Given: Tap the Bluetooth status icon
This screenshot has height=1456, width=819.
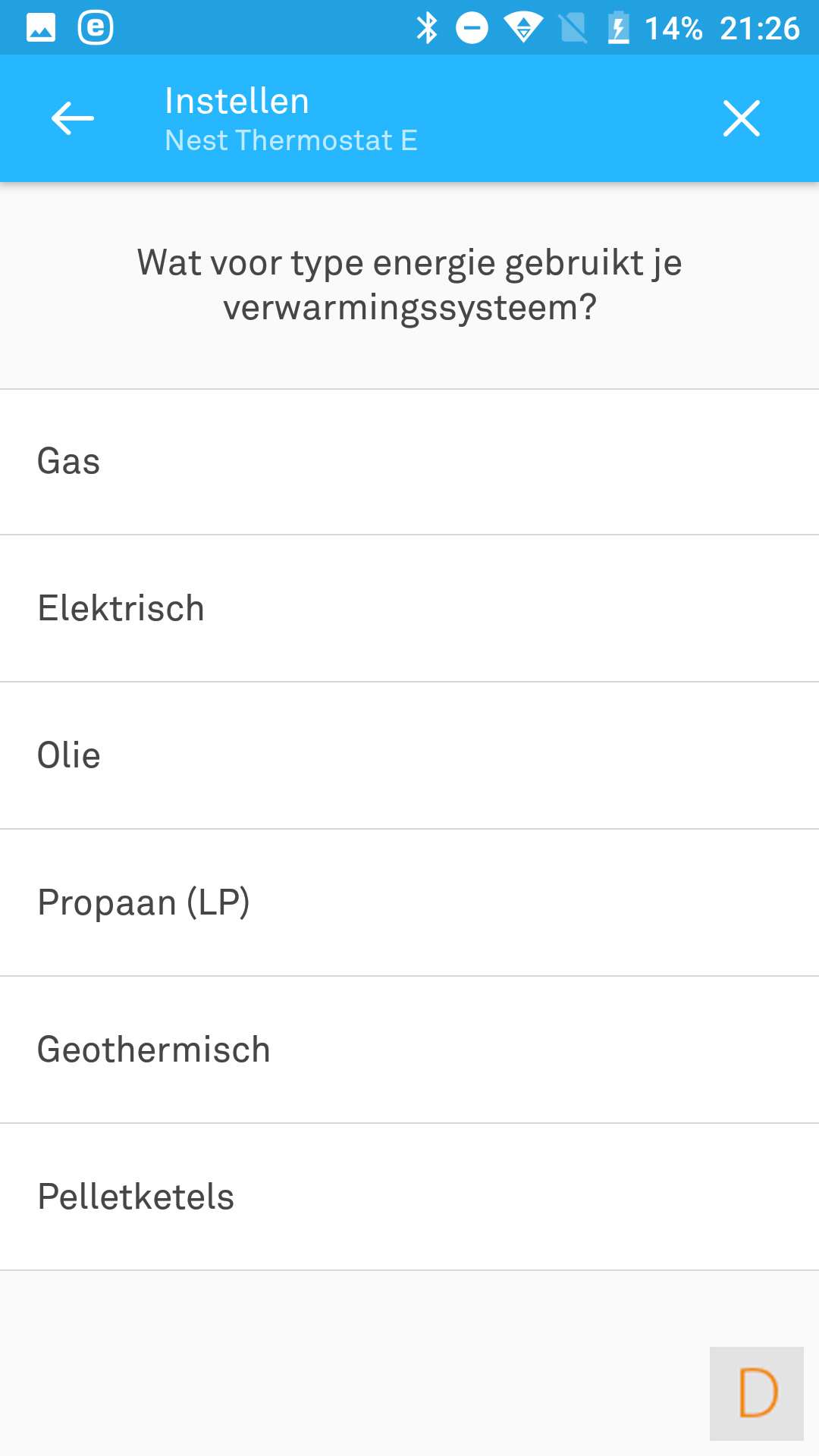Looking at the screenshot, I should click(x=427, y=28).
